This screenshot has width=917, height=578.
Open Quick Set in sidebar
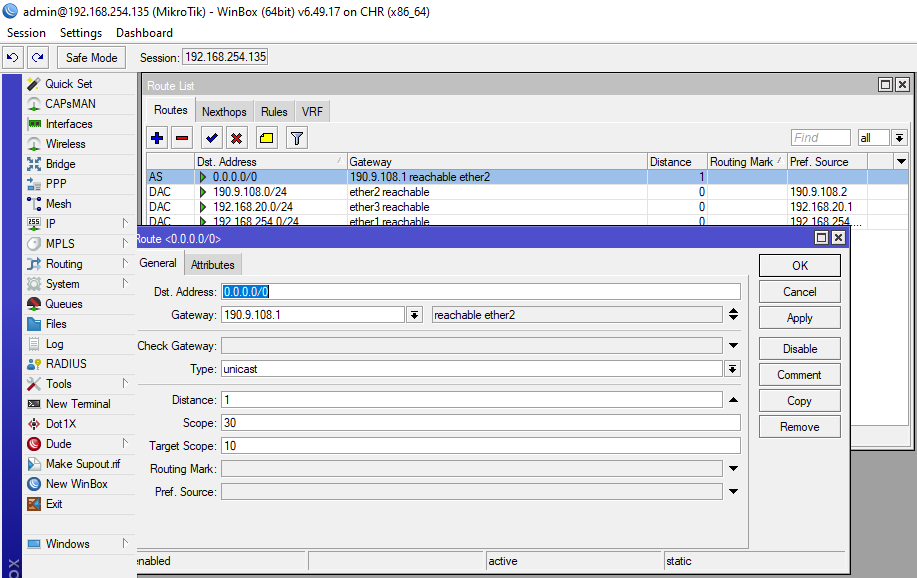pyautogui.click(x=68, y=84)
